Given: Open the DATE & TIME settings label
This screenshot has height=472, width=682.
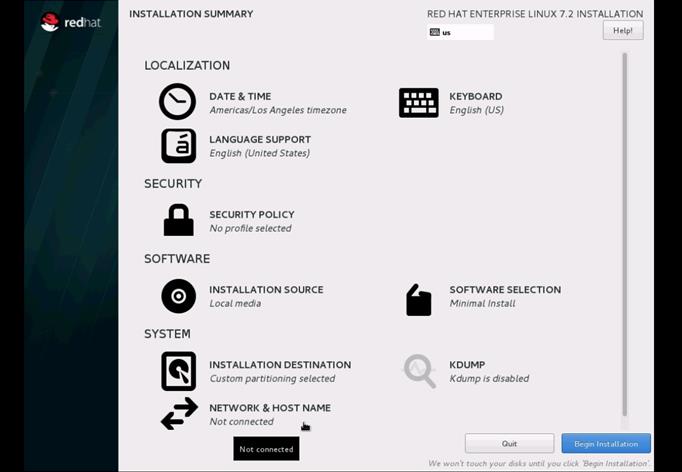Looking at the screenshot, I should pyautogui.click(x=240, y=96).
